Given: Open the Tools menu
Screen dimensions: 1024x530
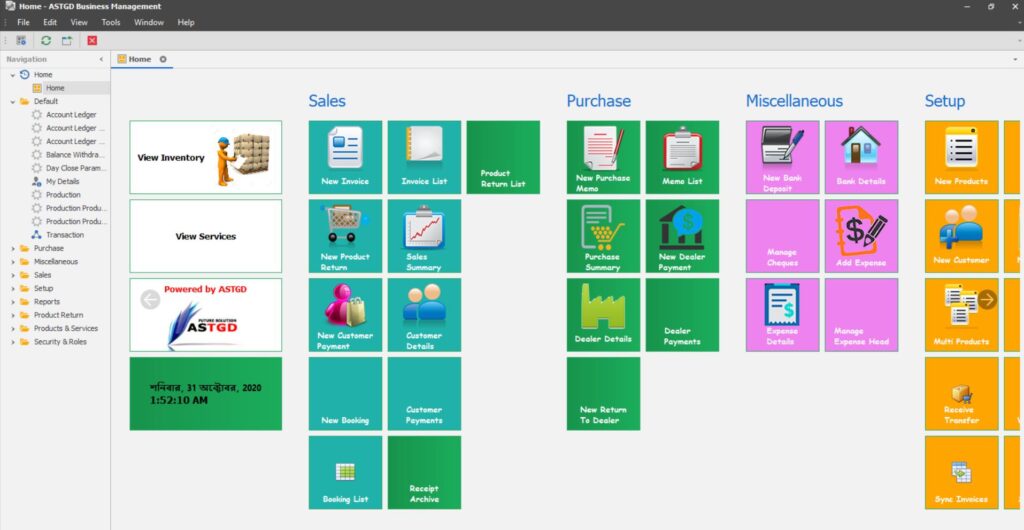Looking at the screenshot, I should coord(110,22).
